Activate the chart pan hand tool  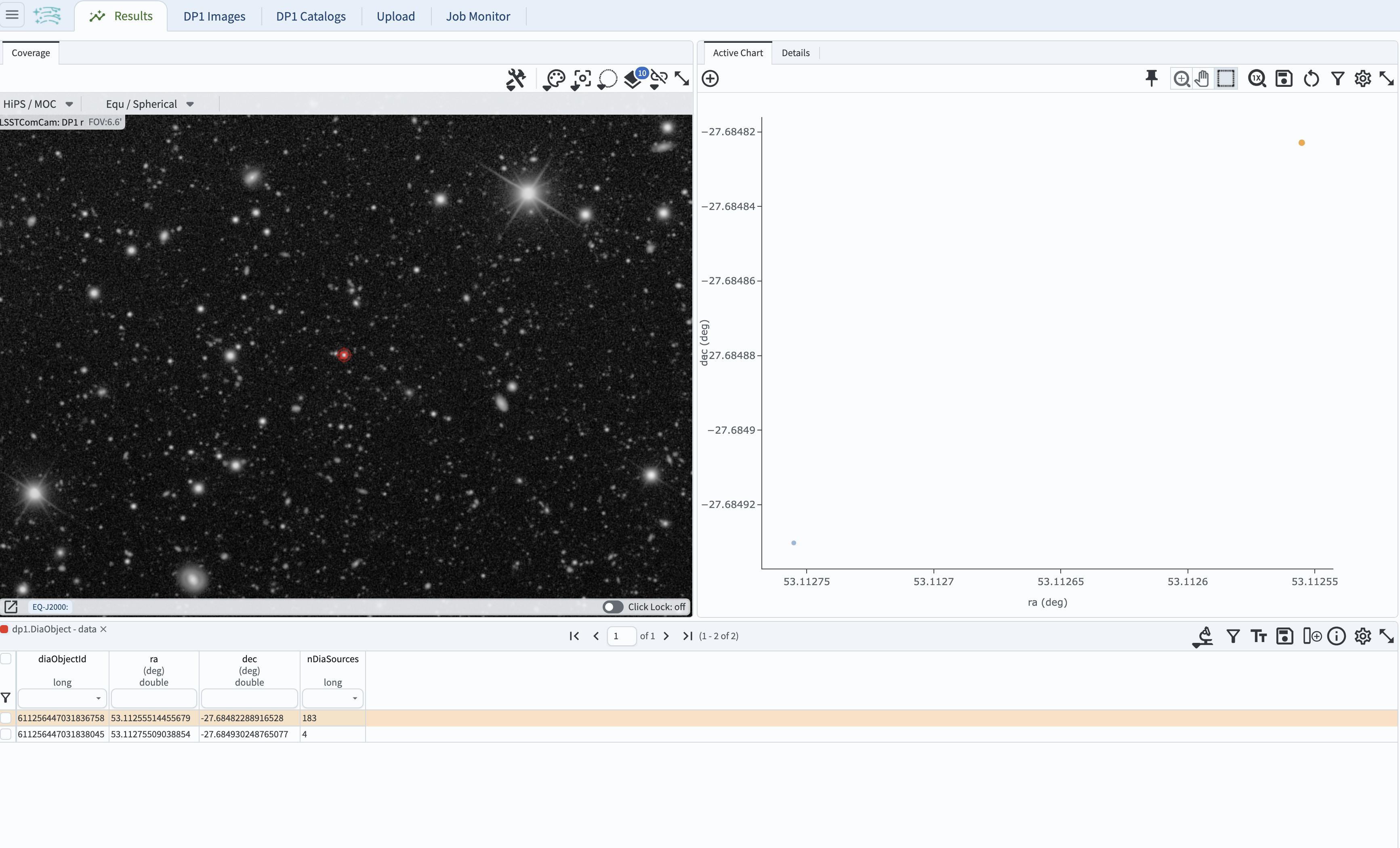pyautogui.click(x=1202, y=78)
